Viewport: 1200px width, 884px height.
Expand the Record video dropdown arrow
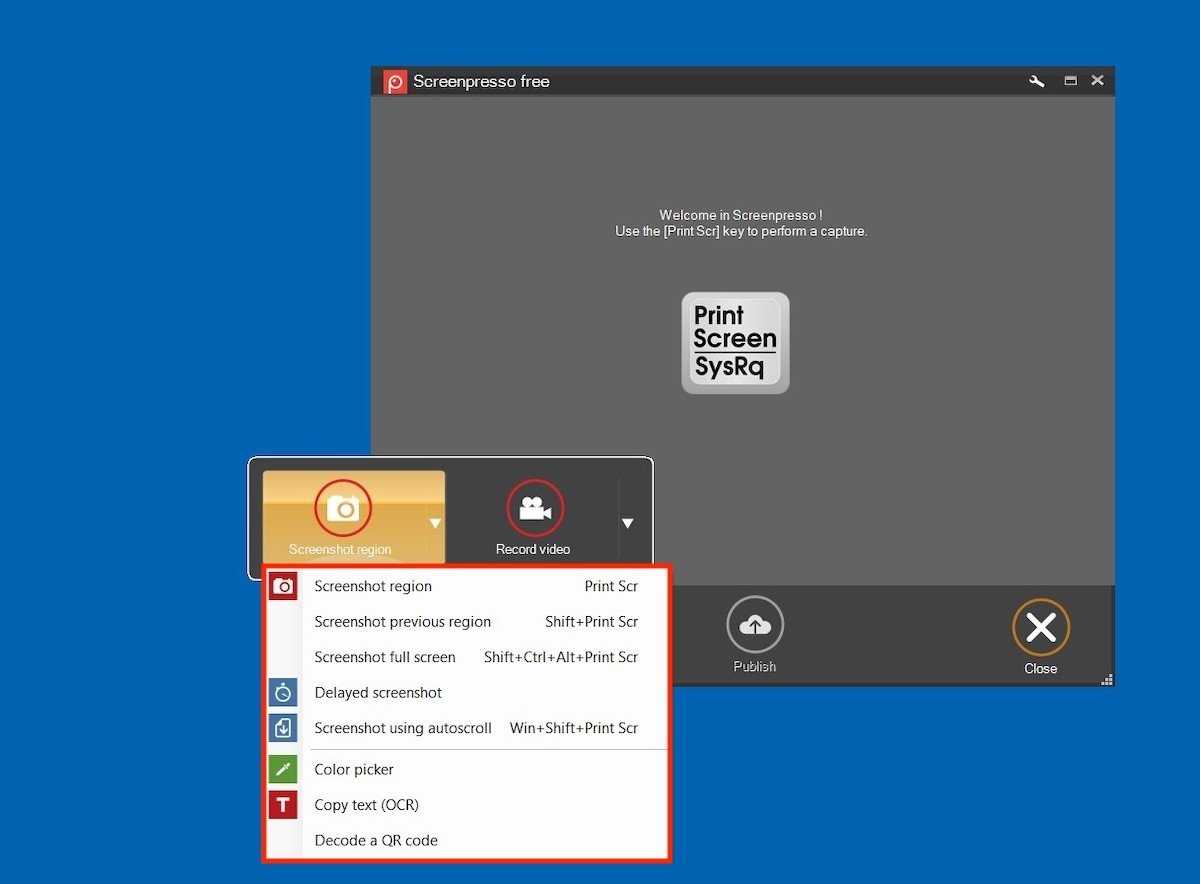pos(627,523)
